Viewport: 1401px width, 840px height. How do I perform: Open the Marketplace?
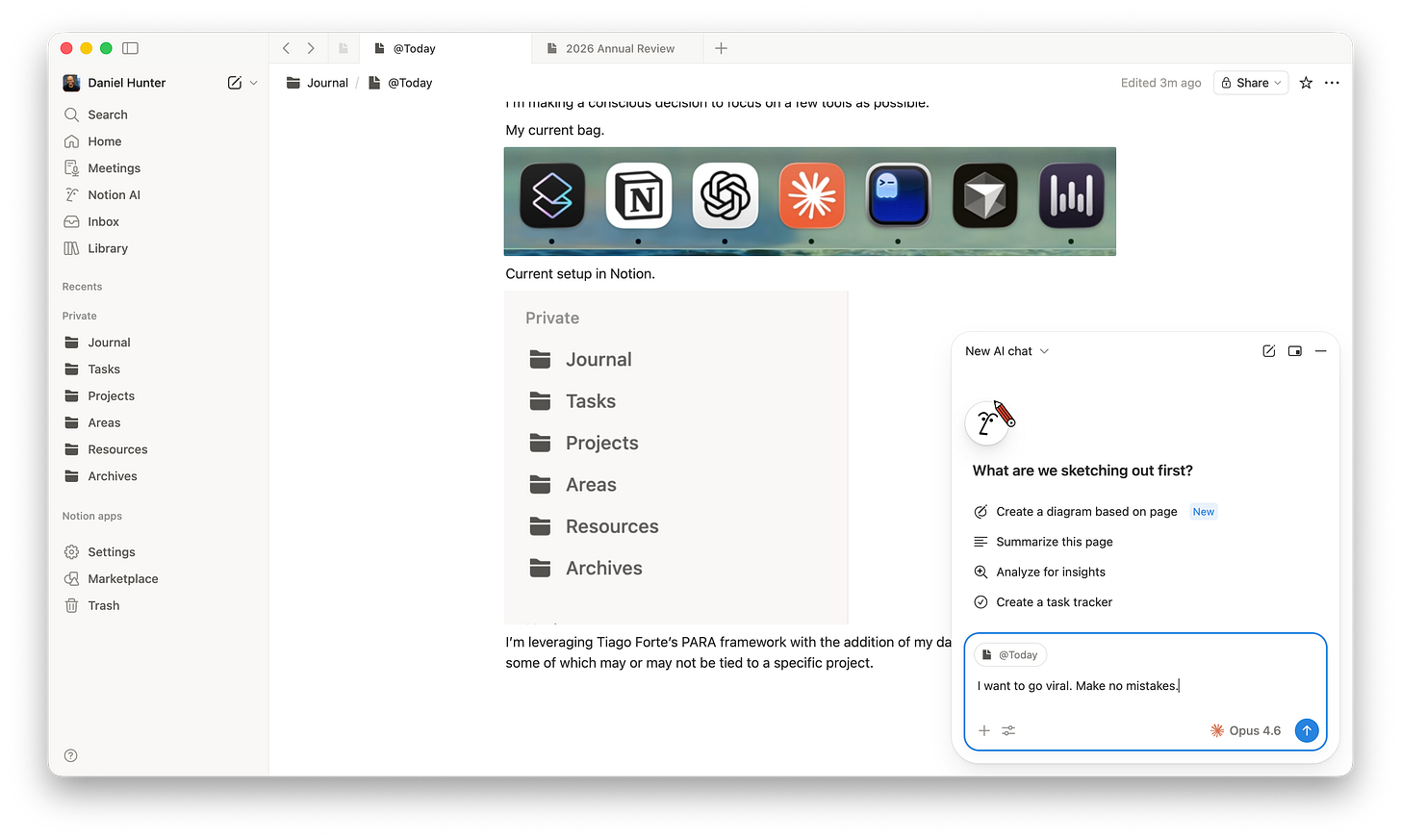(159, 579)
